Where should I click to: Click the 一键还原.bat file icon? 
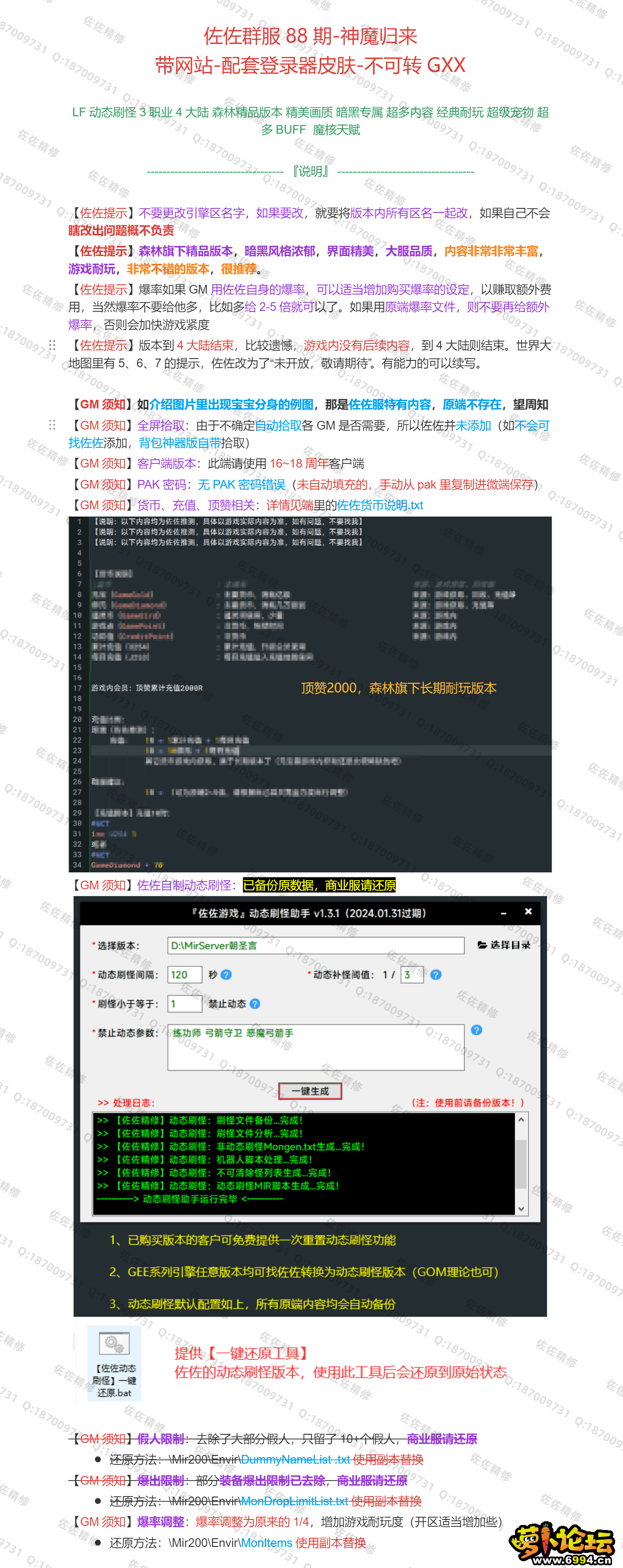point(114,1363)
